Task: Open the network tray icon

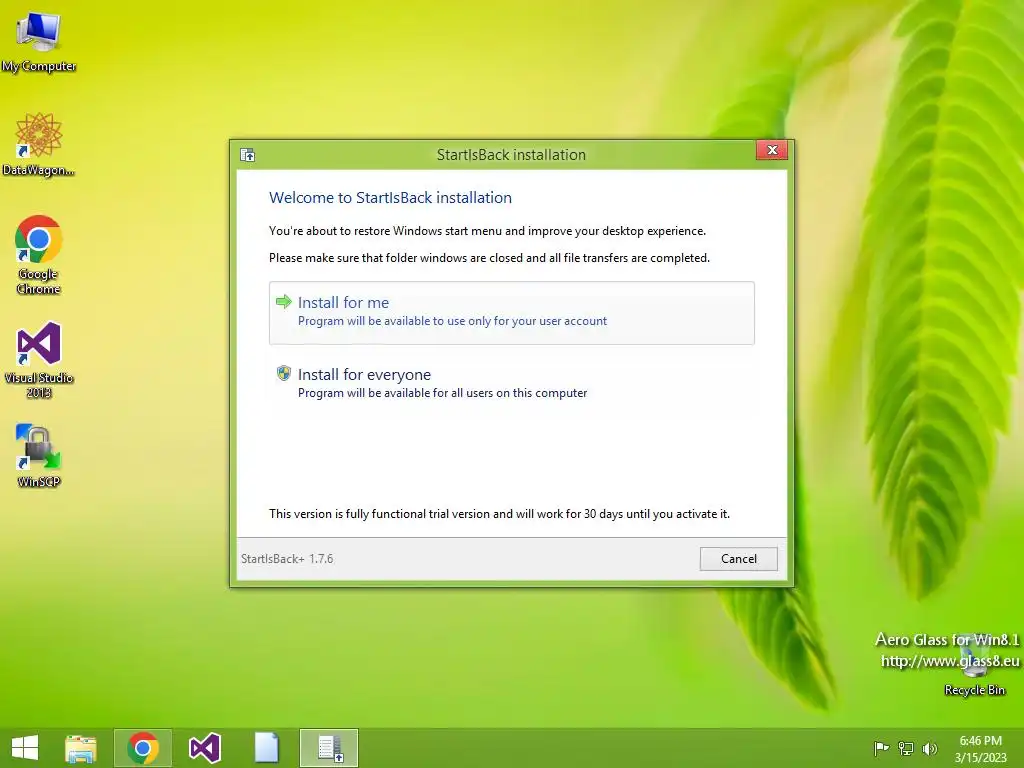Action: coord(906,748)
